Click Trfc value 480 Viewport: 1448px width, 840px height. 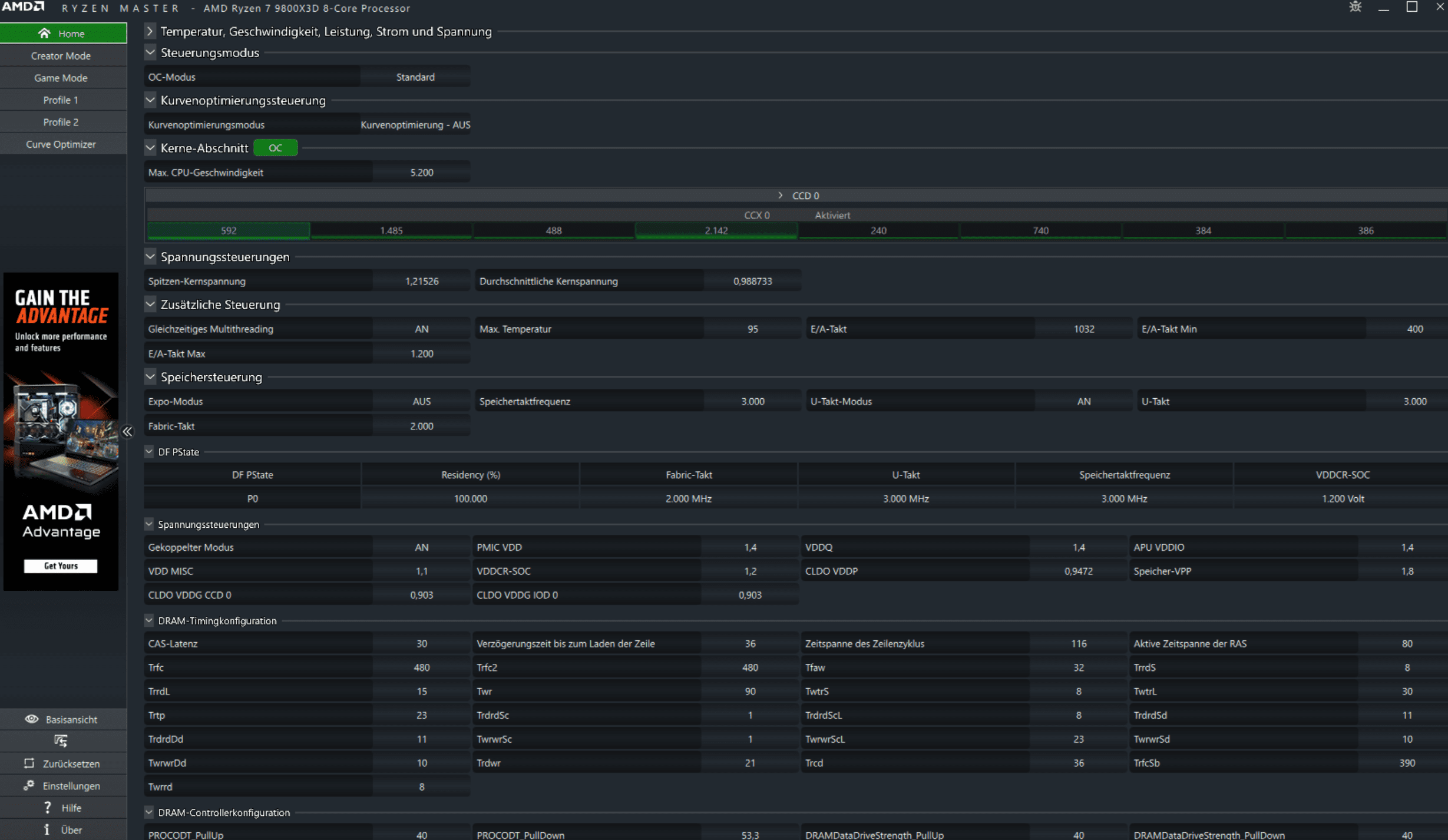421,667
